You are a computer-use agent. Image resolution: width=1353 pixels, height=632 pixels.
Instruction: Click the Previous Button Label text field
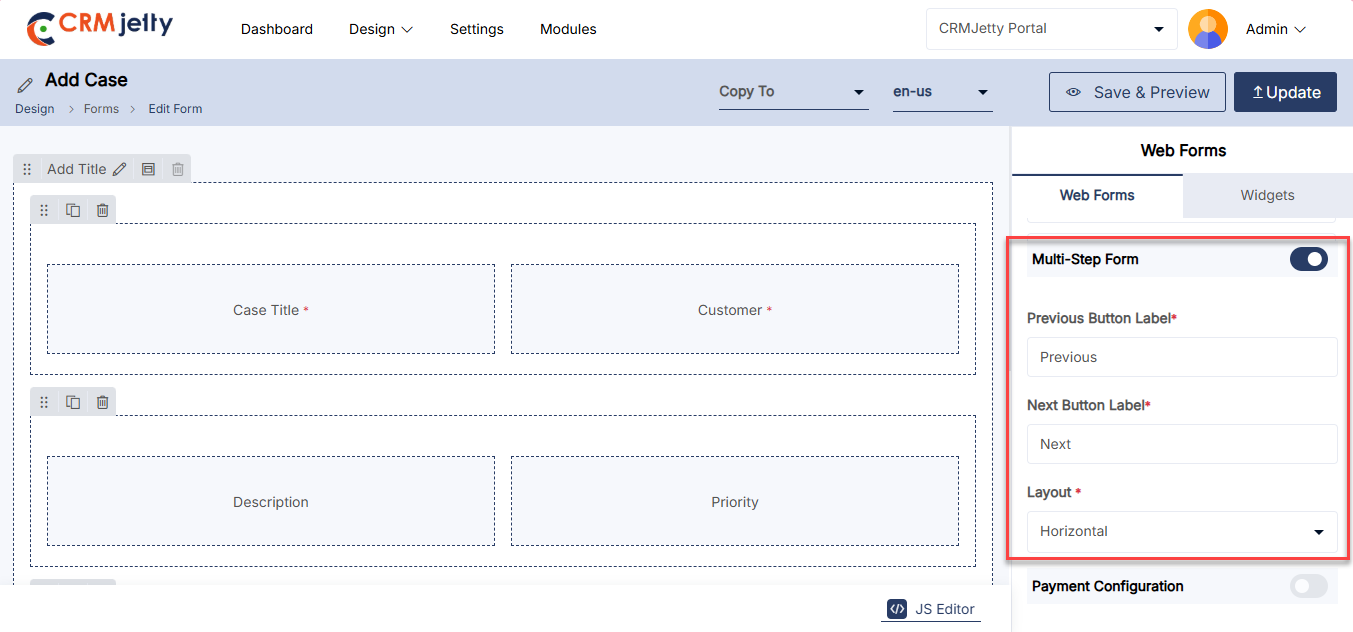point(1181,357)
